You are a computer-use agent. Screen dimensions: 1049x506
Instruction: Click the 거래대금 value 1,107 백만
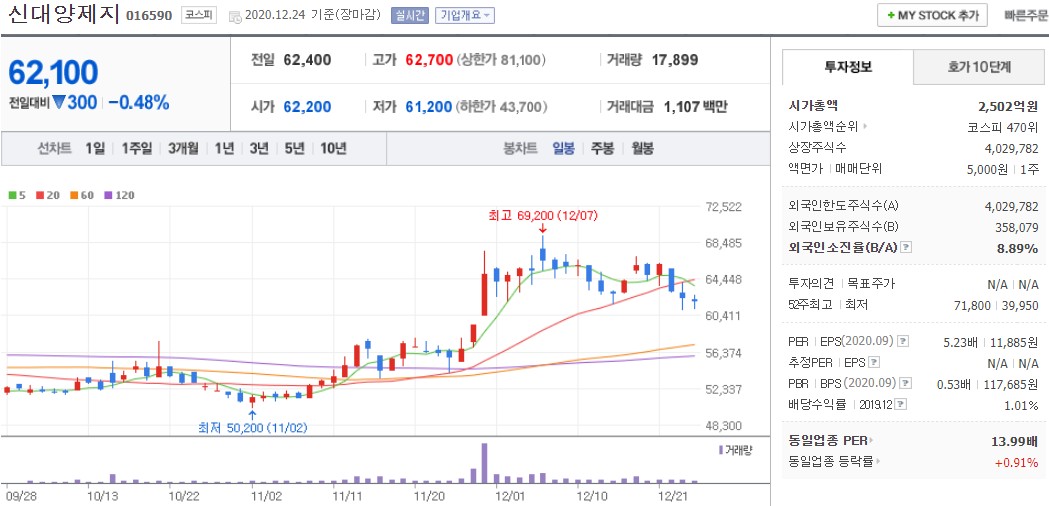pos(695,106)
